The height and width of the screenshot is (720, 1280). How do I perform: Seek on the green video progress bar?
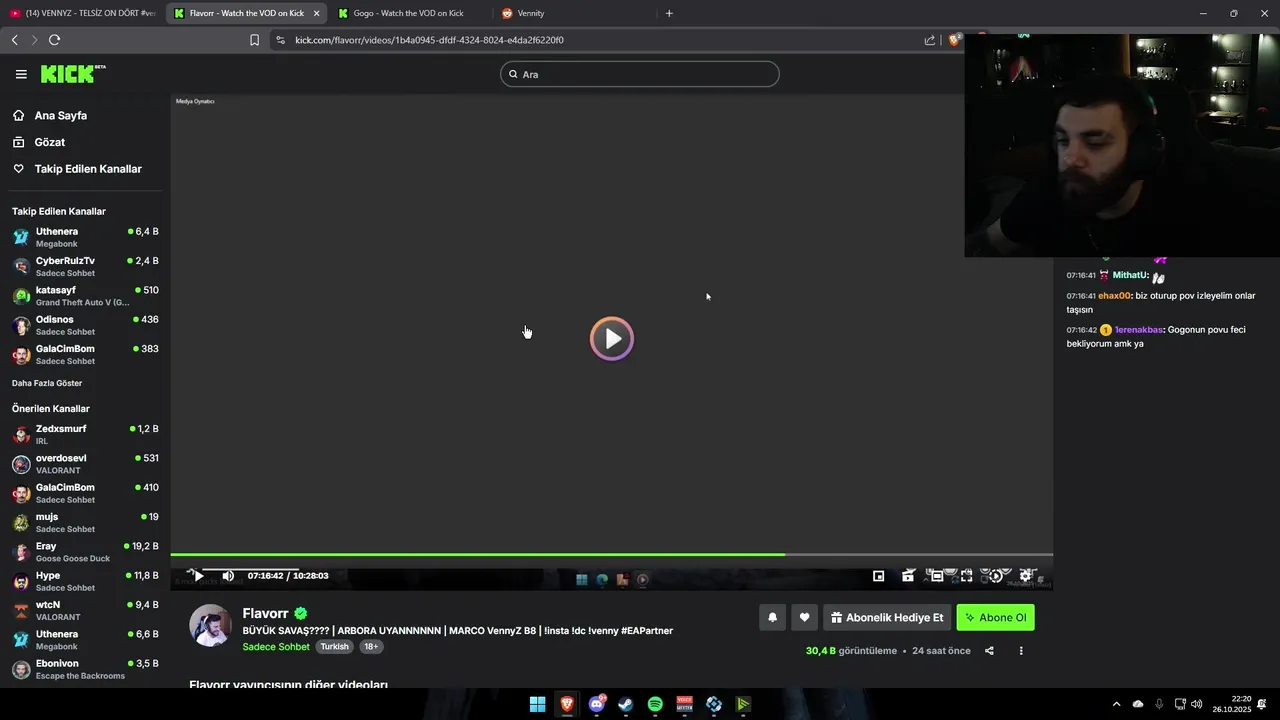pos(611,554)
